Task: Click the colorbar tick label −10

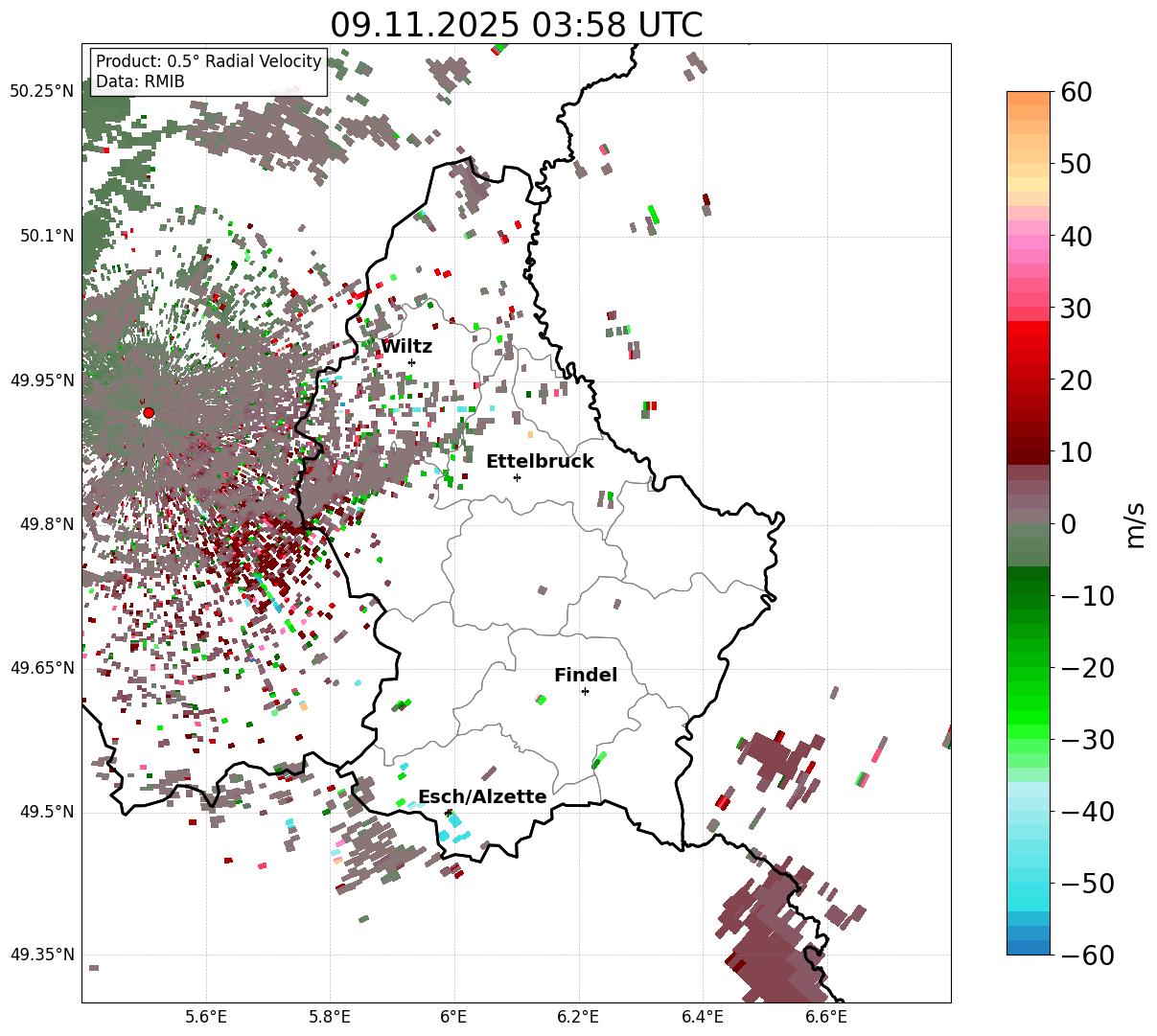Action: tap(1087, 596)
